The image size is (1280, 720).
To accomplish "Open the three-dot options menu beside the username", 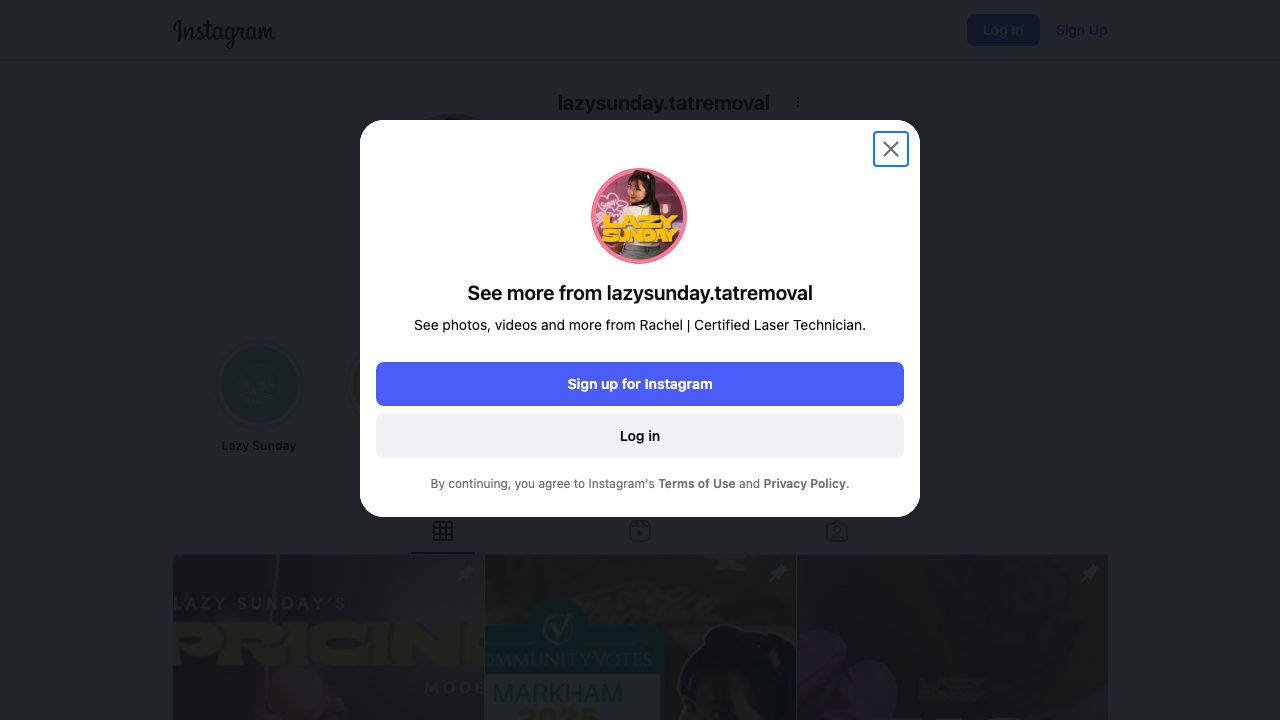I will coord(798,102).
